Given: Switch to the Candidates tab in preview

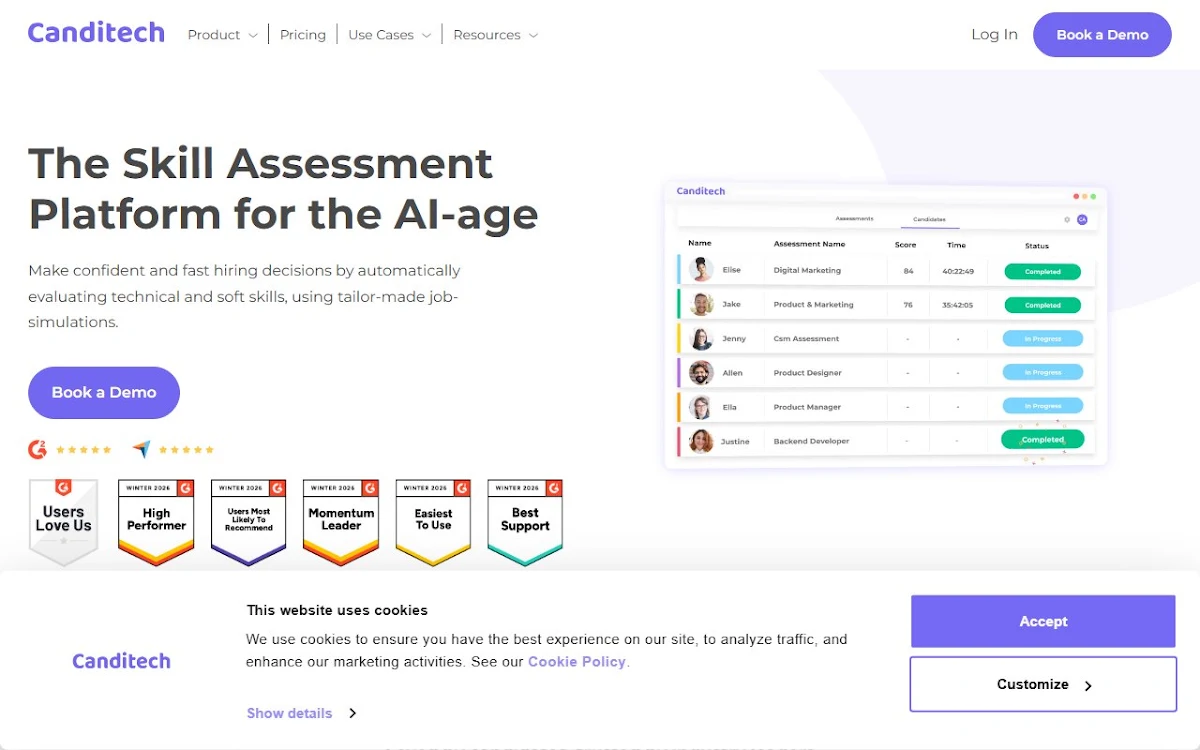Looking at the screenshot, I should pos(929,220).
